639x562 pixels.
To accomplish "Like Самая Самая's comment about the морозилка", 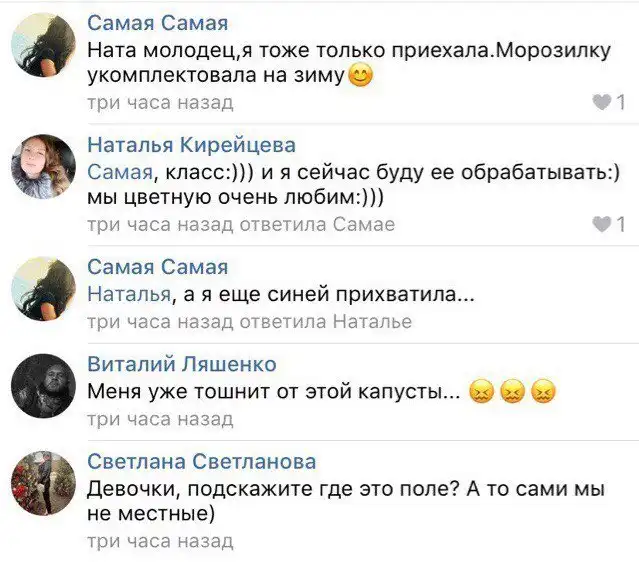I will click(x=601, y=102).
